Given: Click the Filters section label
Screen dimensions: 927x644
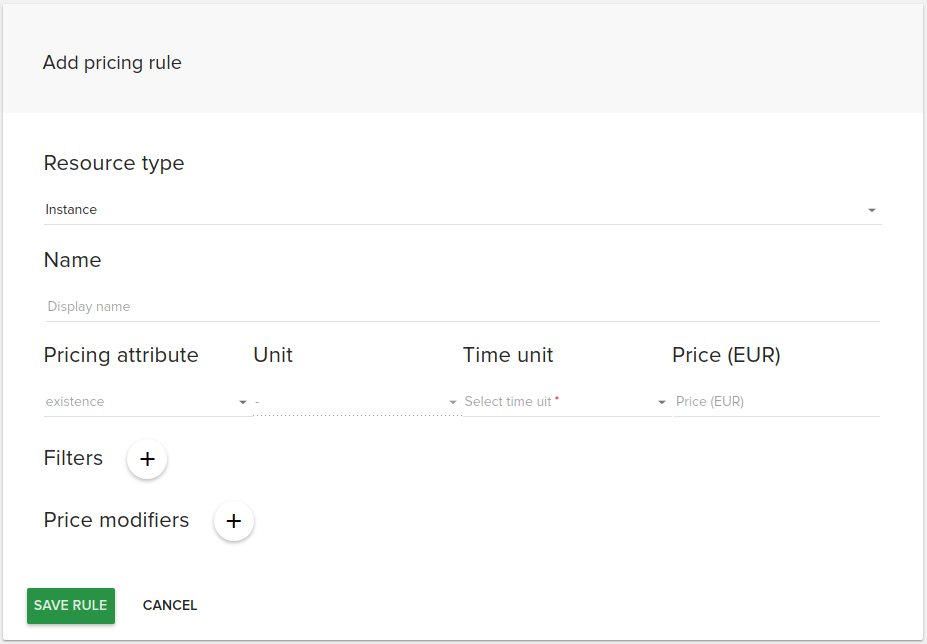Looking at the screenshot, I should point(73,458).
